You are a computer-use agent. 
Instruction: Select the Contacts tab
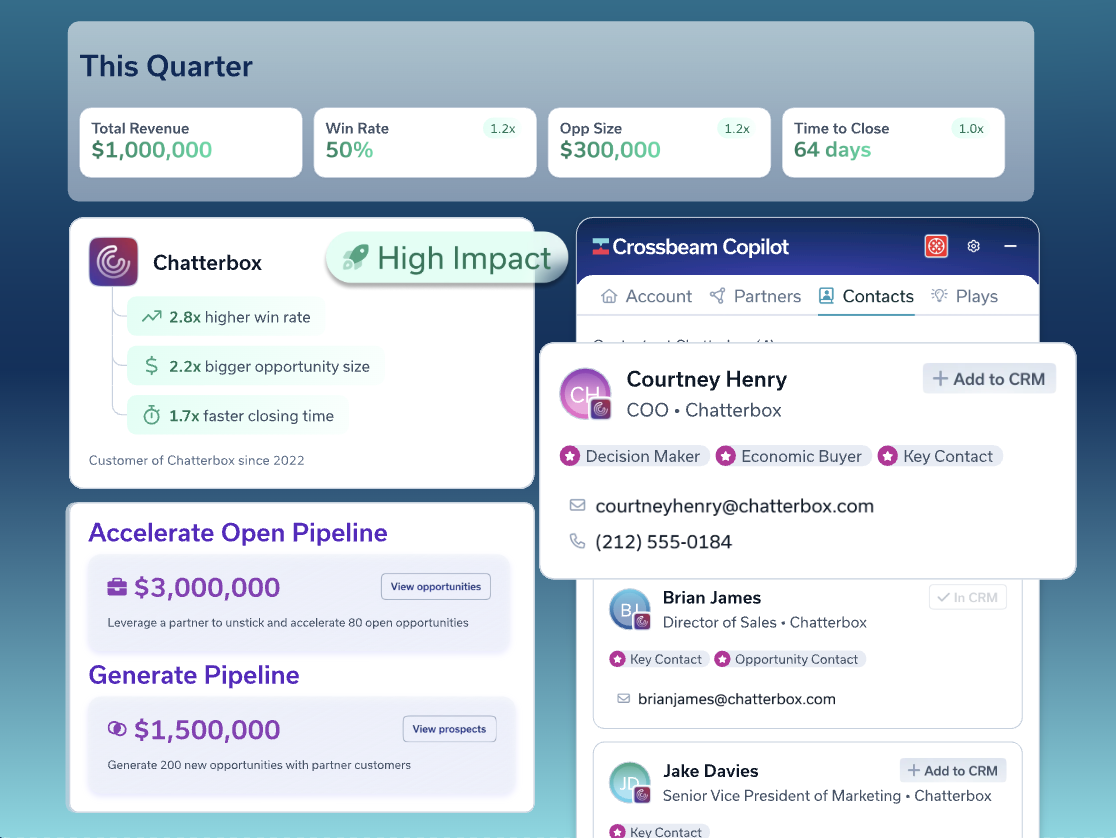(866, 296)
